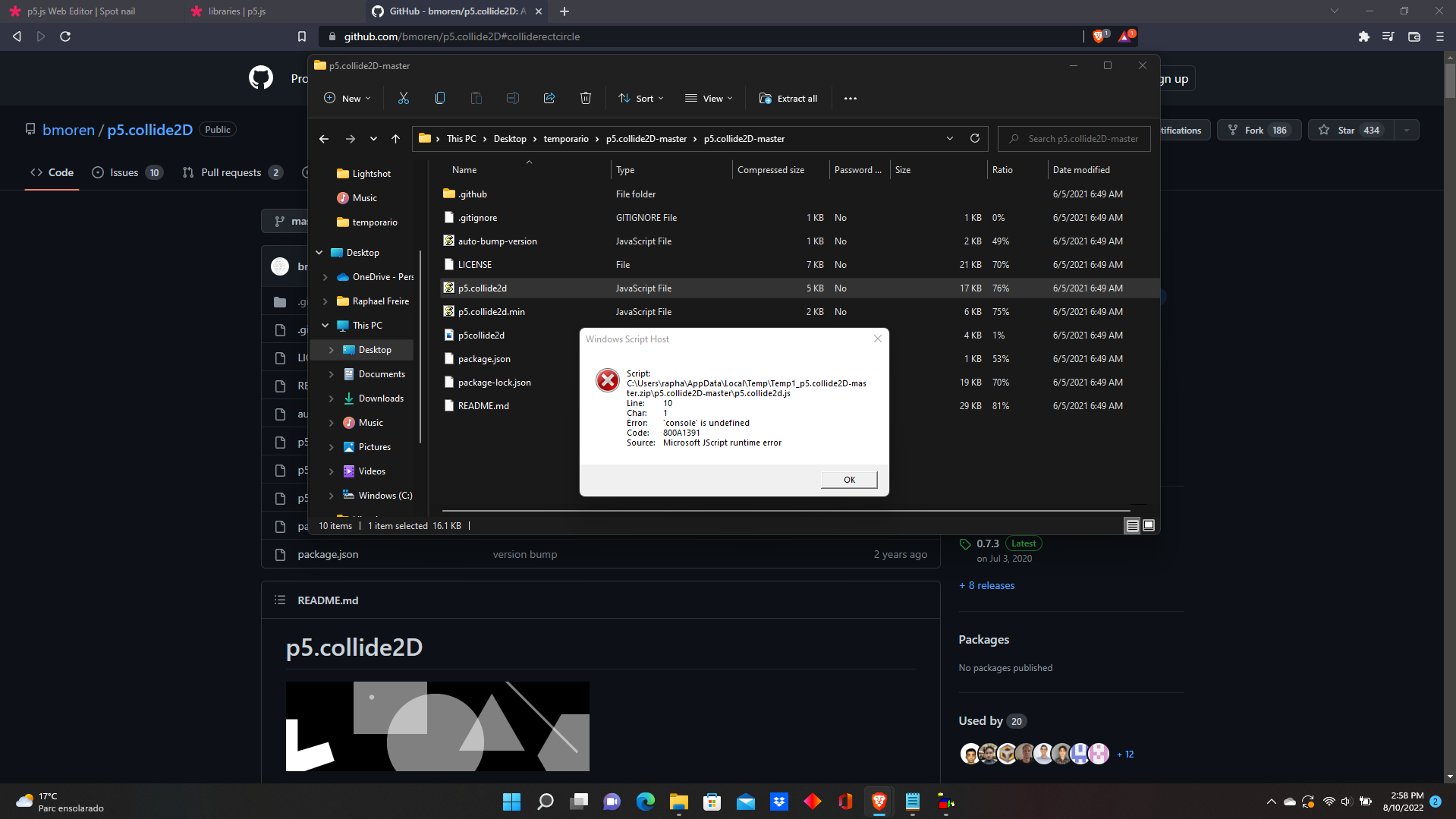Reload the browser page
The image size is (1456, 819).
coord(65,36)
